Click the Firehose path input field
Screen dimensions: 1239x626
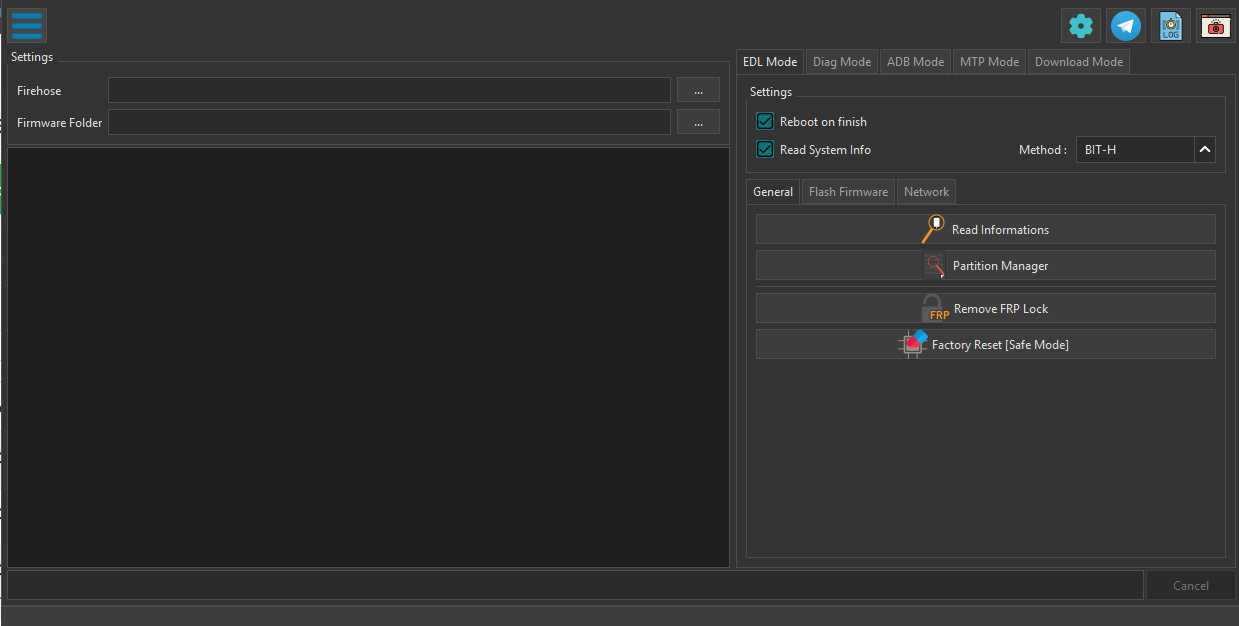(x=389, y=90)
